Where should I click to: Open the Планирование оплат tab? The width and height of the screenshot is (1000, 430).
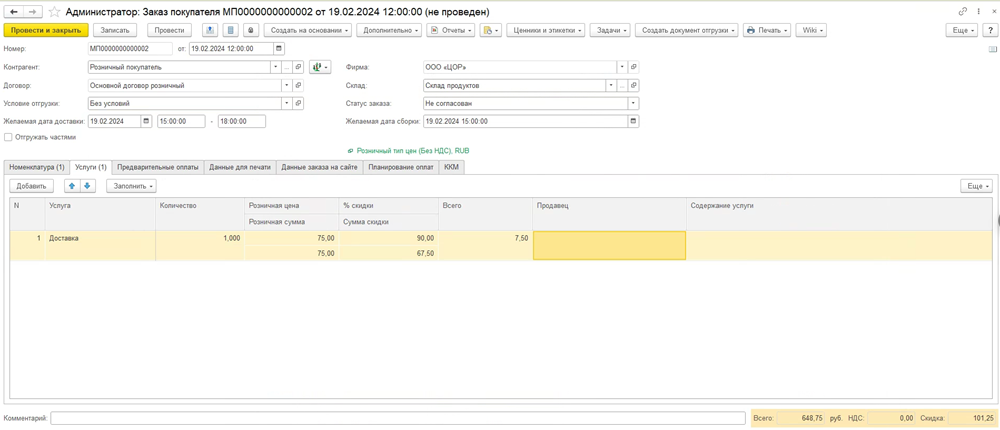(400, 167)
